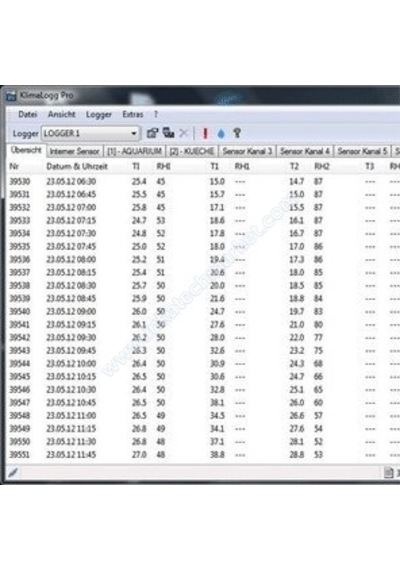Image resolution: width=400 pixels, height=570 pixels.
Task: Select row number 39530
Action: click(20, 181)
